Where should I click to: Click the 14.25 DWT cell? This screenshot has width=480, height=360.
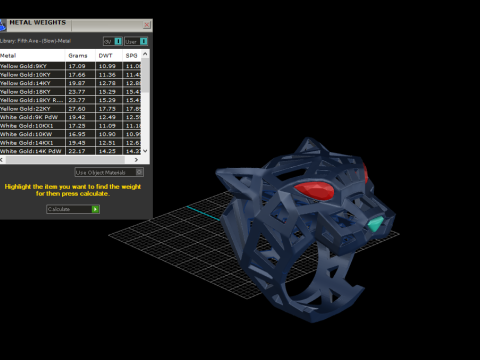(x=109, y=151)
